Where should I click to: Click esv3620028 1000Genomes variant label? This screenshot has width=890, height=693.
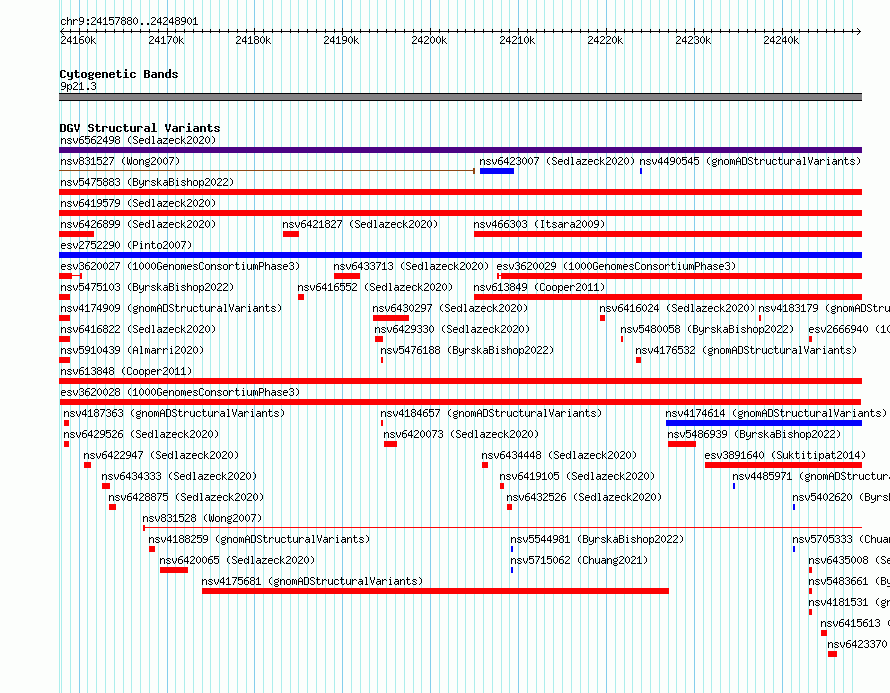click(180, 392)
